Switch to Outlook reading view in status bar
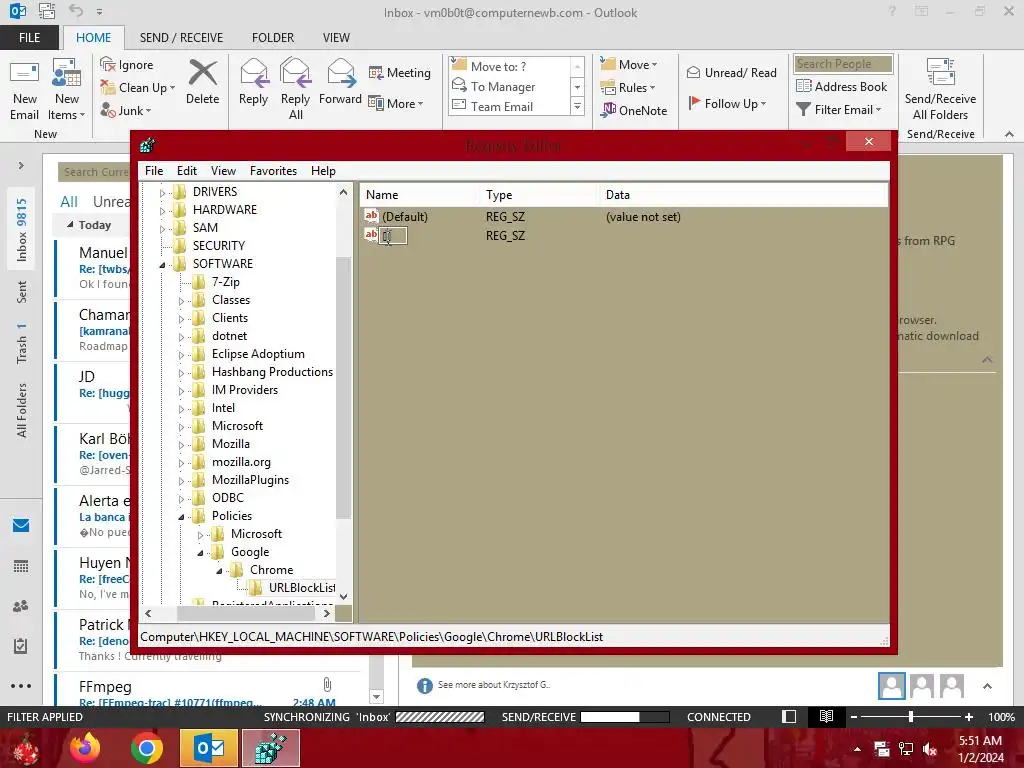Image resolution: width=1024 pixels, height=768 pixels. (826, 716)
